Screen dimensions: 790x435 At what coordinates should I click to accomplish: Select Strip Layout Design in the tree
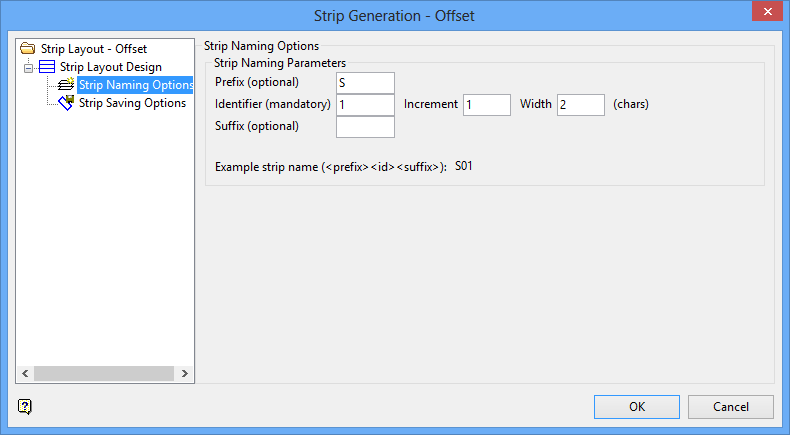click(x=110, y=67)
